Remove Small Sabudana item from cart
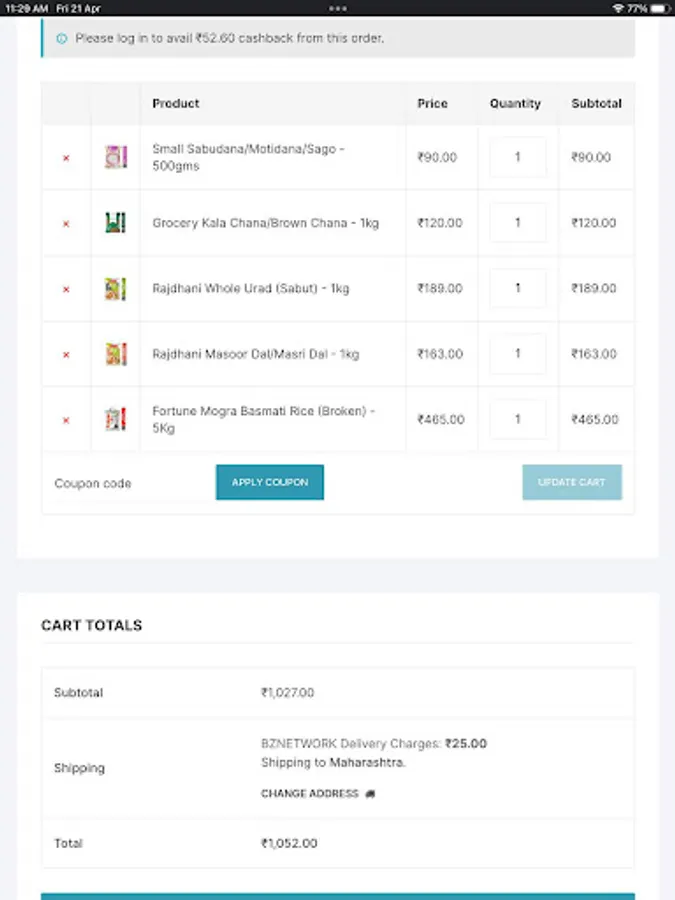Screen dimensions: 675x900 pos(66,158)
